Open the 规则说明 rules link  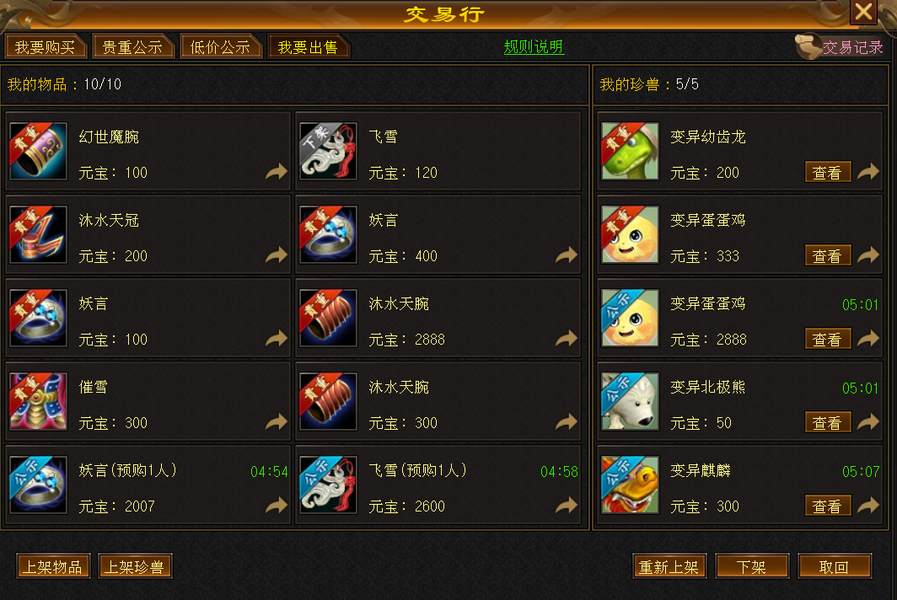coord(534,47)
